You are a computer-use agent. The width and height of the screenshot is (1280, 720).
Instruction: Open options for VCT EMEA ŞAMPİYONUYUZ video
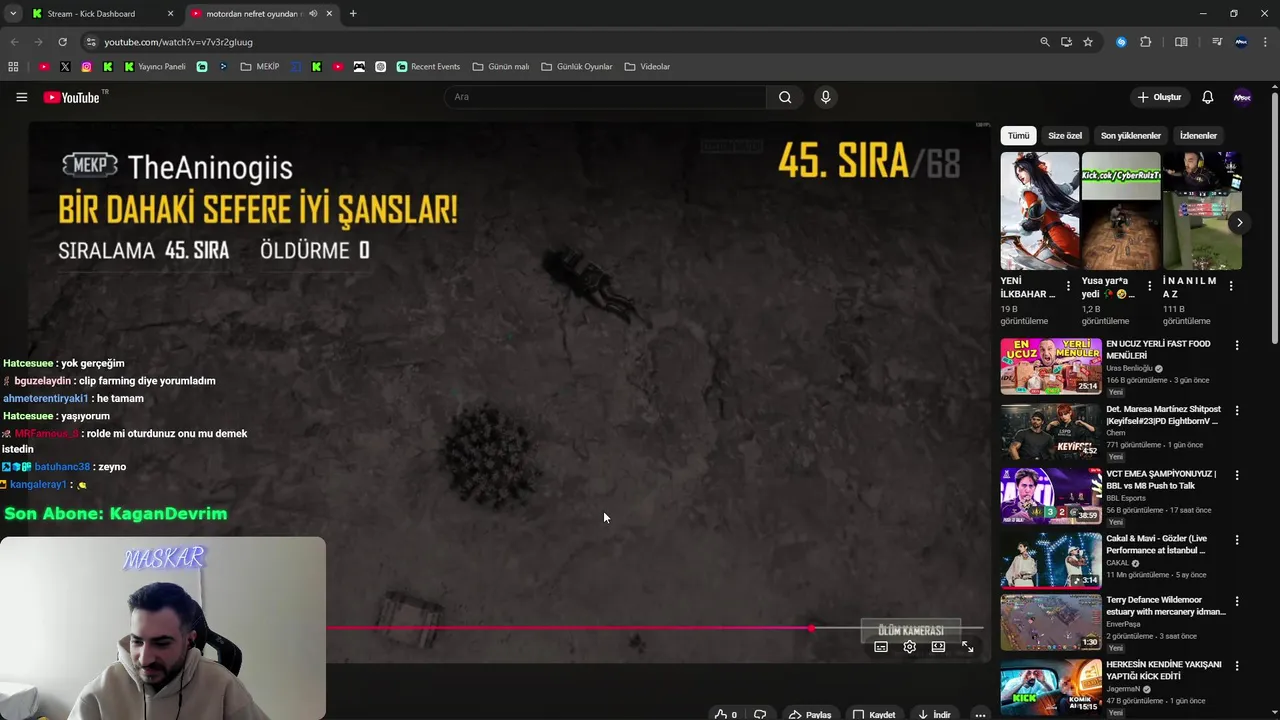click(x=1237, y=475)
